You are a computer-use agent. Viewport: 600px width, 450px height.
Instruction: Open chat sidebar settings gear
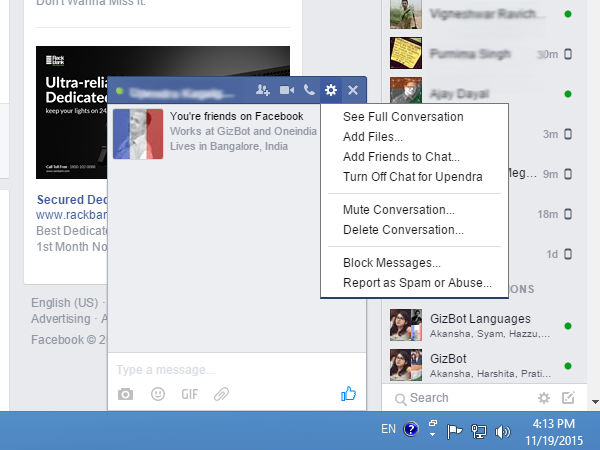(x=544, y=398)
